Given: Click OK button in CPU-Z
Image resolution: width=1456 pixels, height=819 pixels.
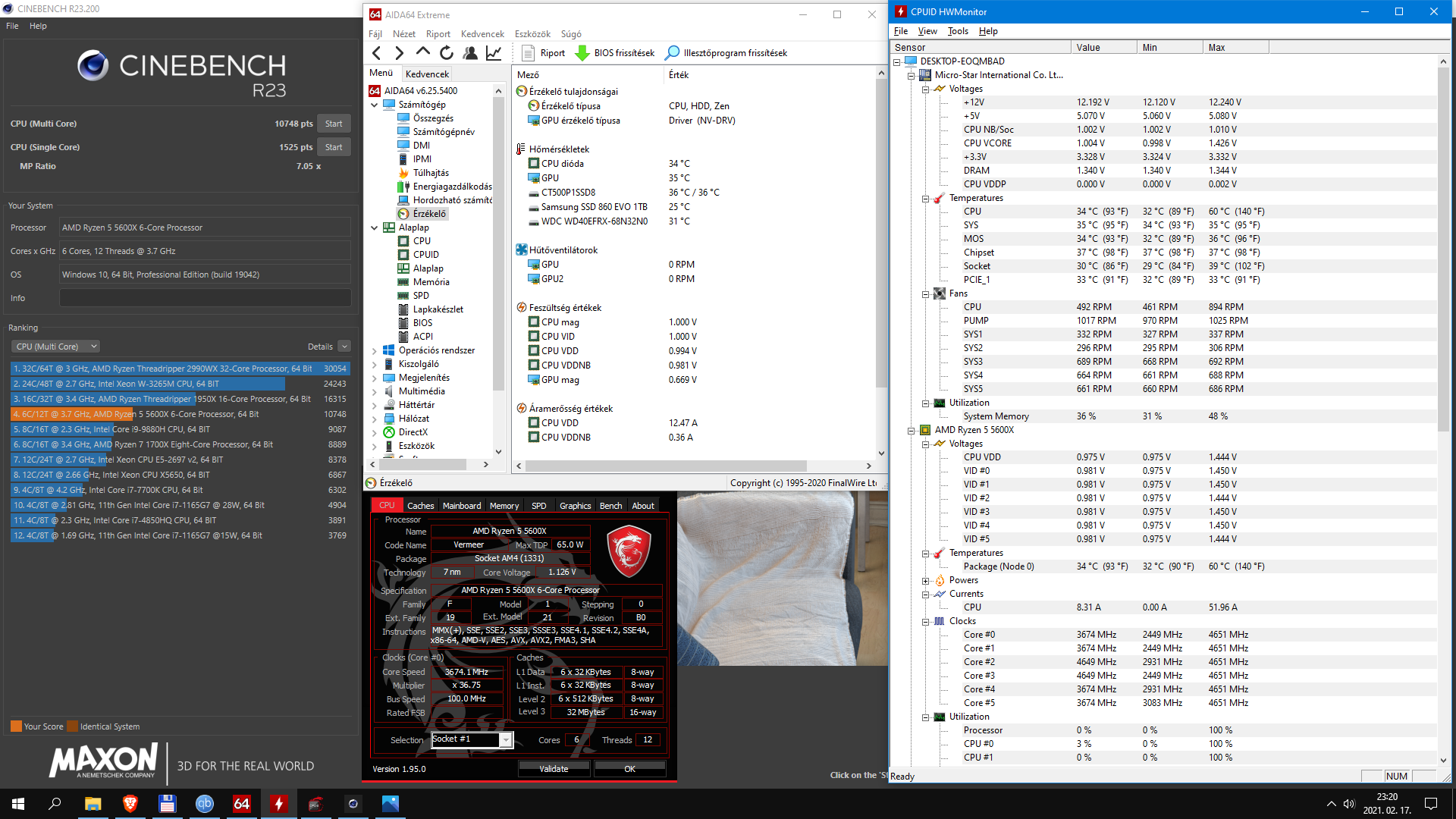Looking at the screenshot, I should 629,769.
